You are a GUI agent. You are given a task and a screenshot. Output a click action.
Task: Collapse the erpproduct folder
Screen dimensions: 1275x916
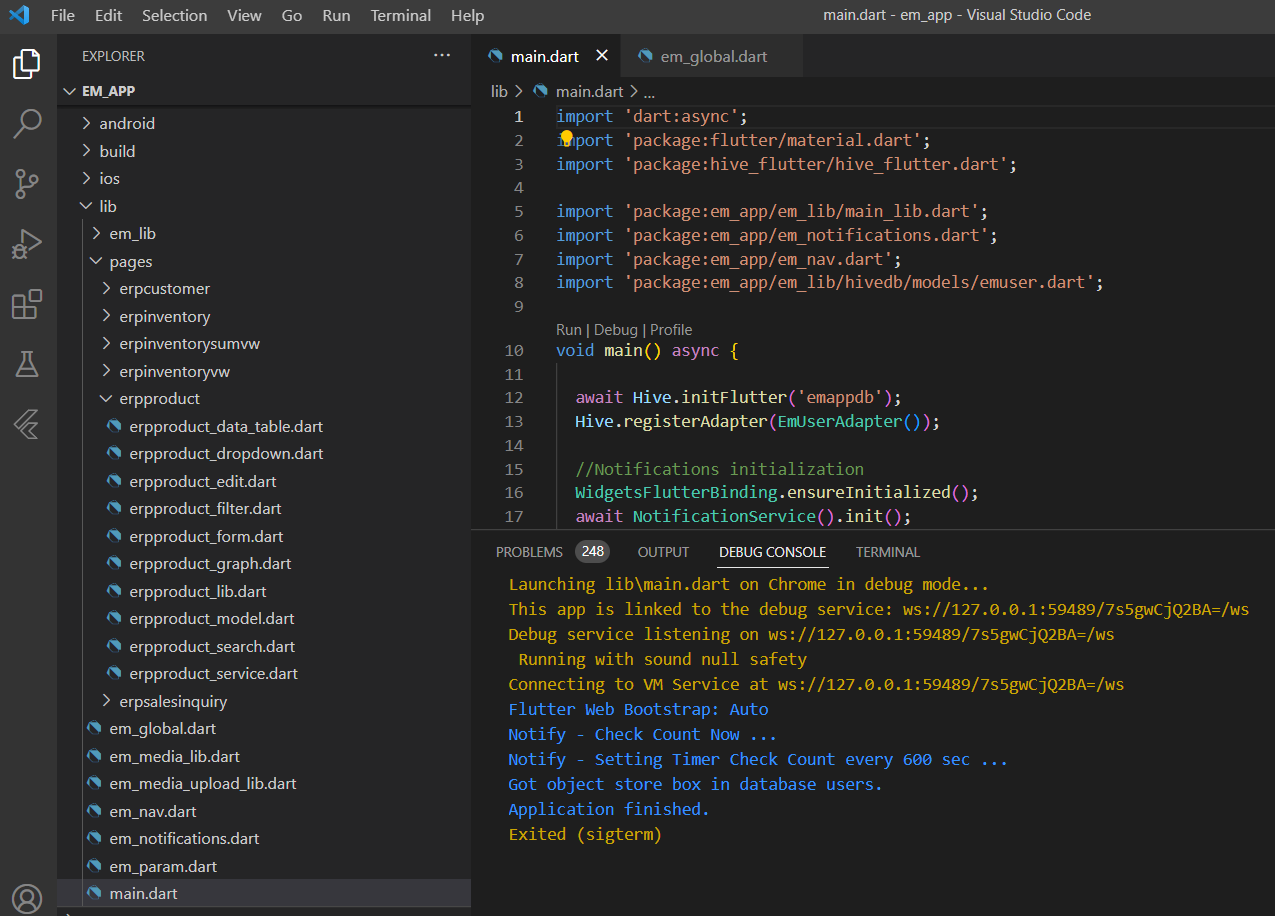[107, 399]
